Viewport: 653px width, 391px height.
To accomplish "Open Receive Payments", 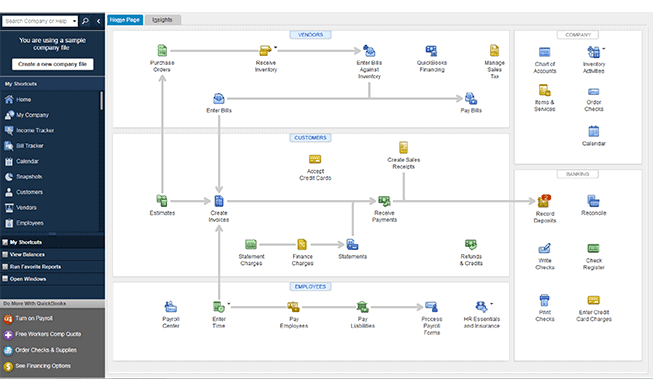I will 384,201.
